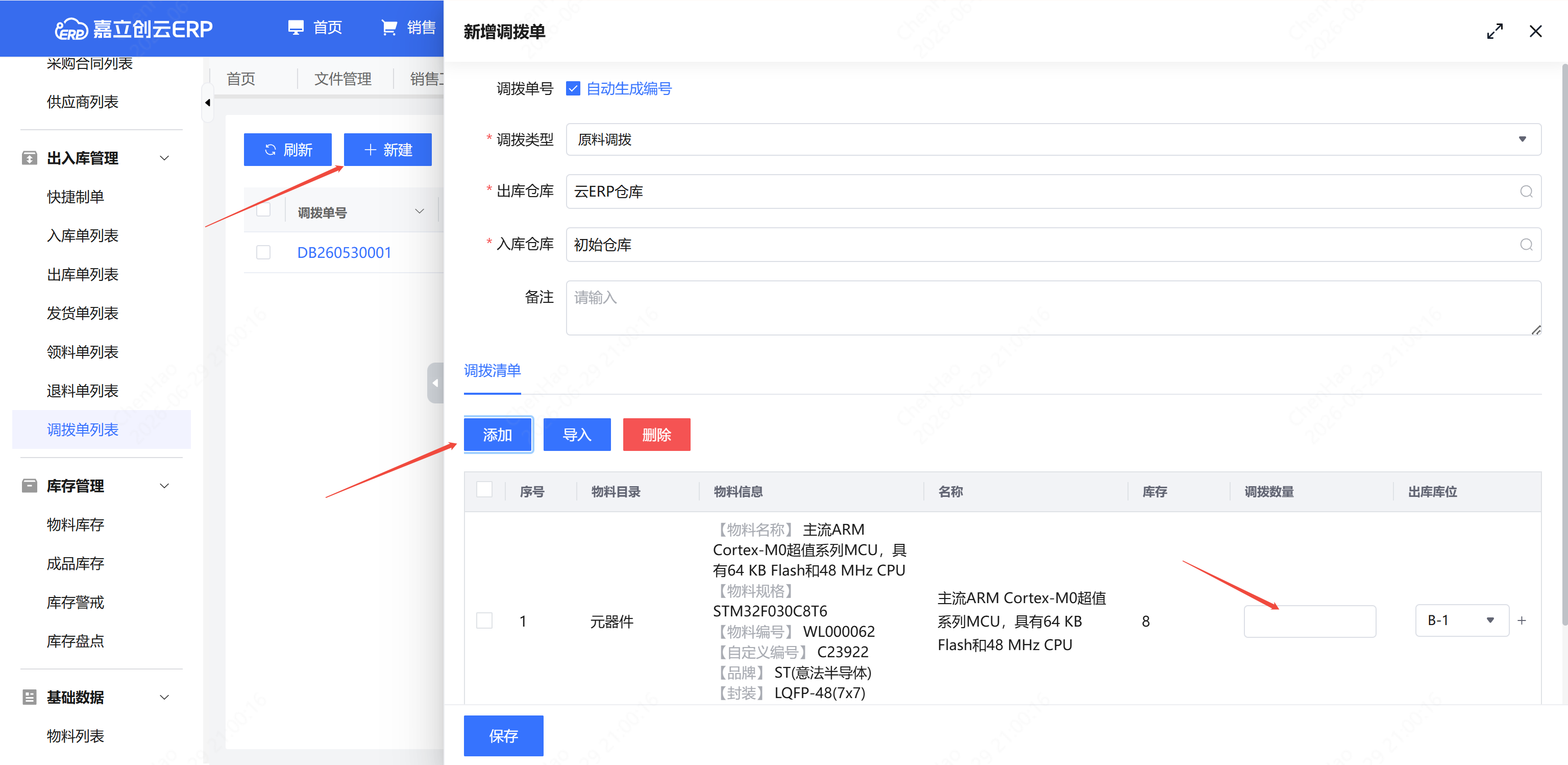Switch to the 调拨清单 tab
Viewport: 1568px width, 765px height.
click(493, 371)
